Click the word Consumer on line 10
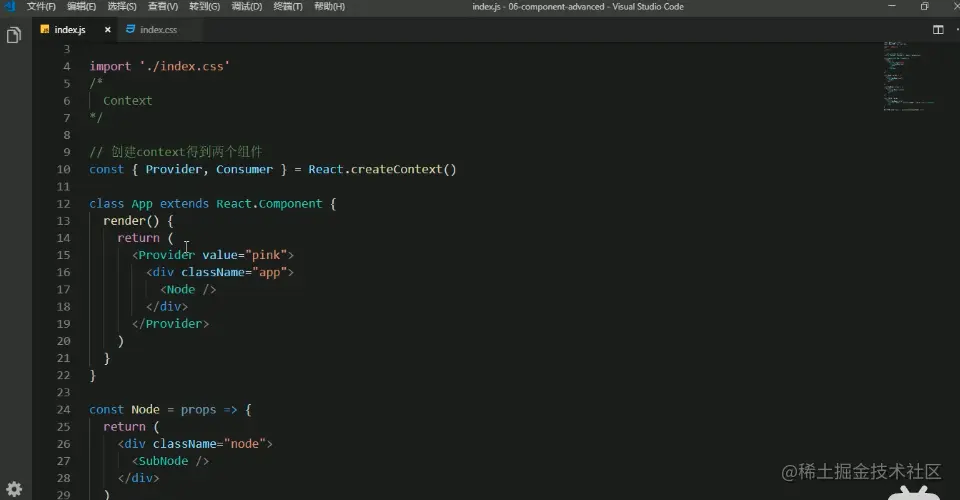The image size is (960, 500). [x=244, y=170]
